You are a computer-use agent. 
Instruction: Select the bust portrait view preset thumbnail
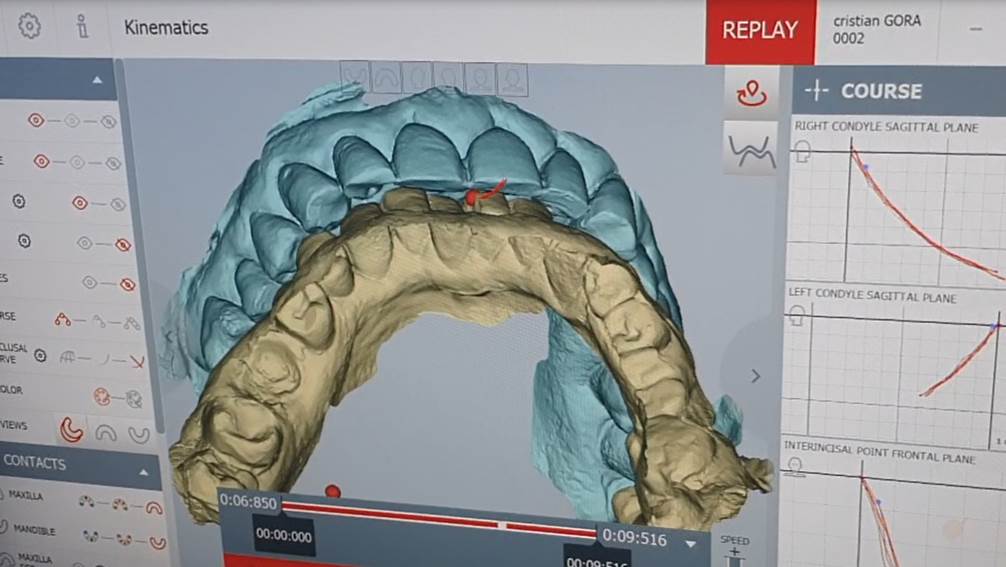(512, 81)
